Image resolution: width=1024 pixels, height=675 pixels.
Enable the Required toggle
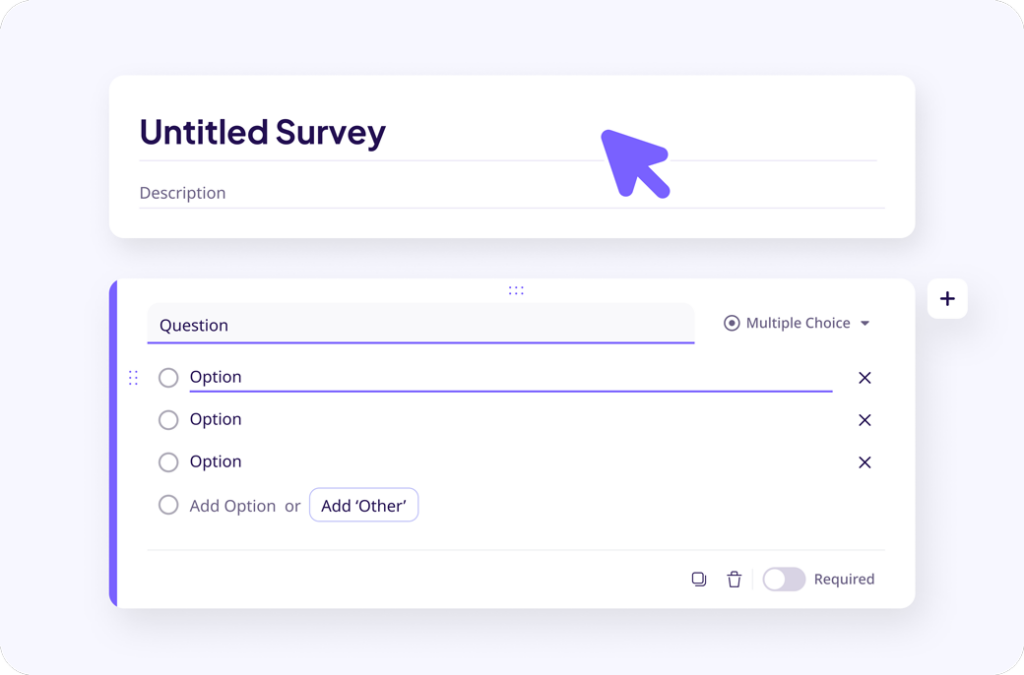pos(784,579)
